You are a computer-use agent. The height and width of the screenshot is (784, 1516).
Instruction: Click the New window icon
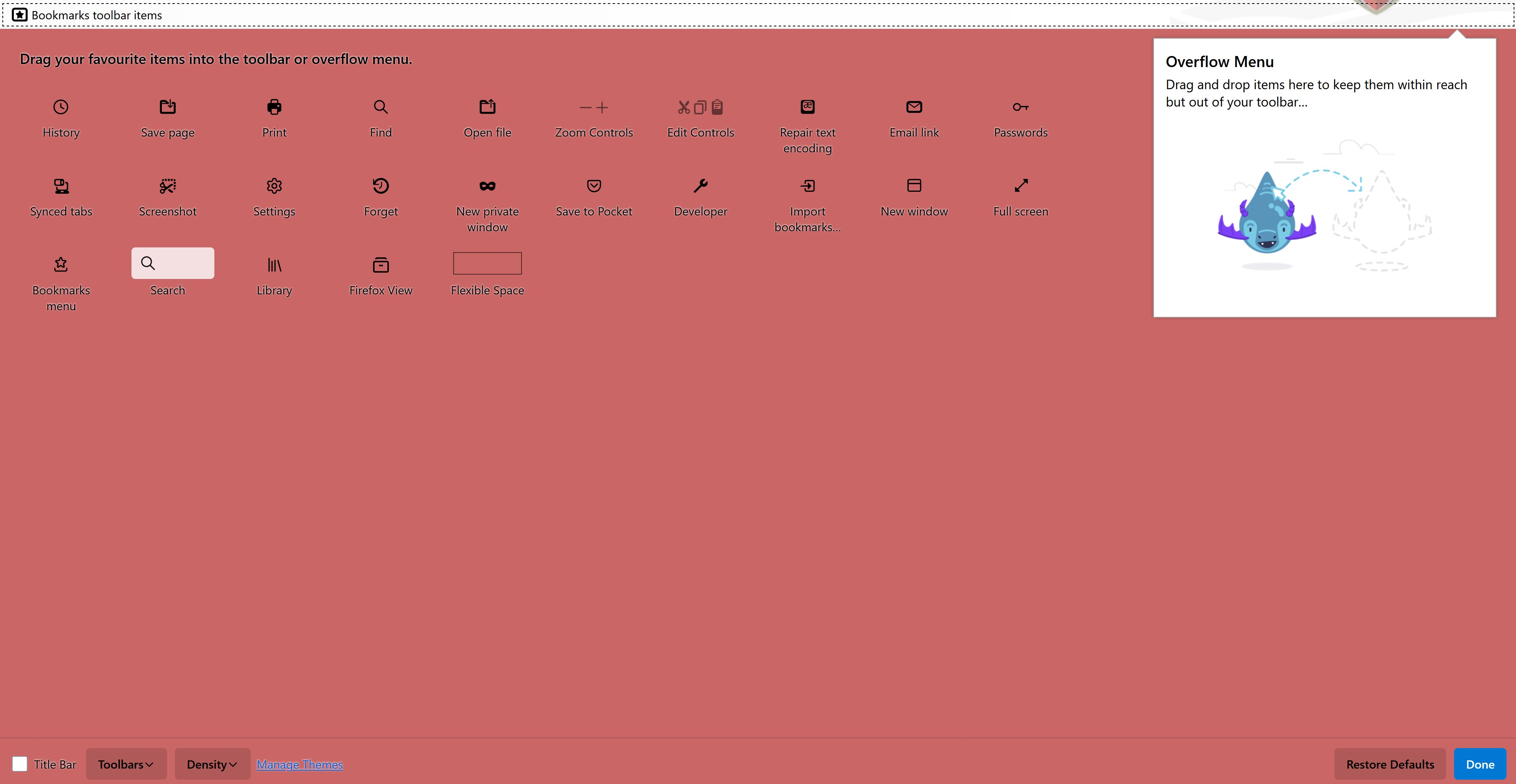(914, 185)
